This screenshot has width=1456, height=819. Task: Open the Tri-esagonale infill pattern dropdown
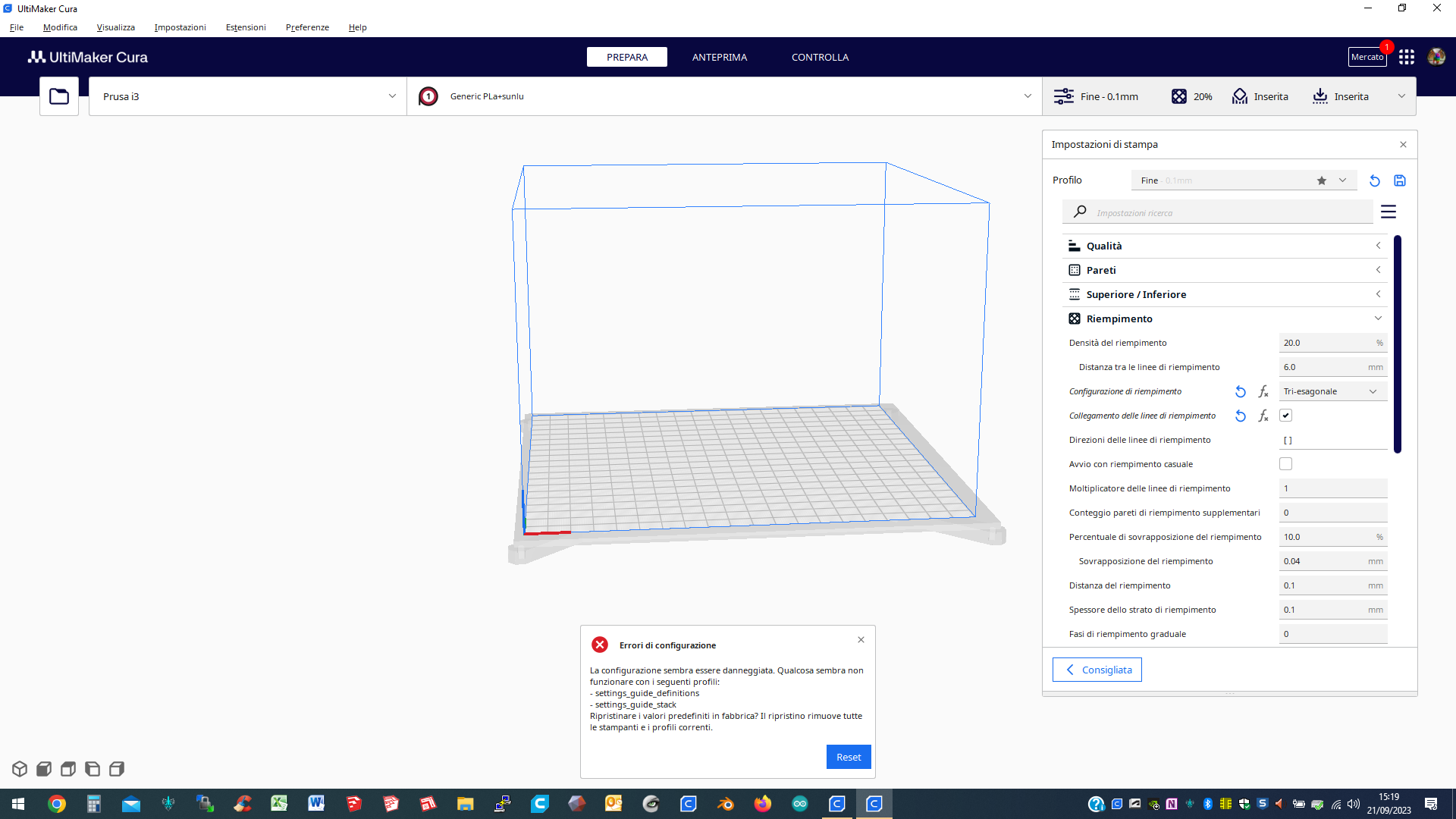point(1332,391)
